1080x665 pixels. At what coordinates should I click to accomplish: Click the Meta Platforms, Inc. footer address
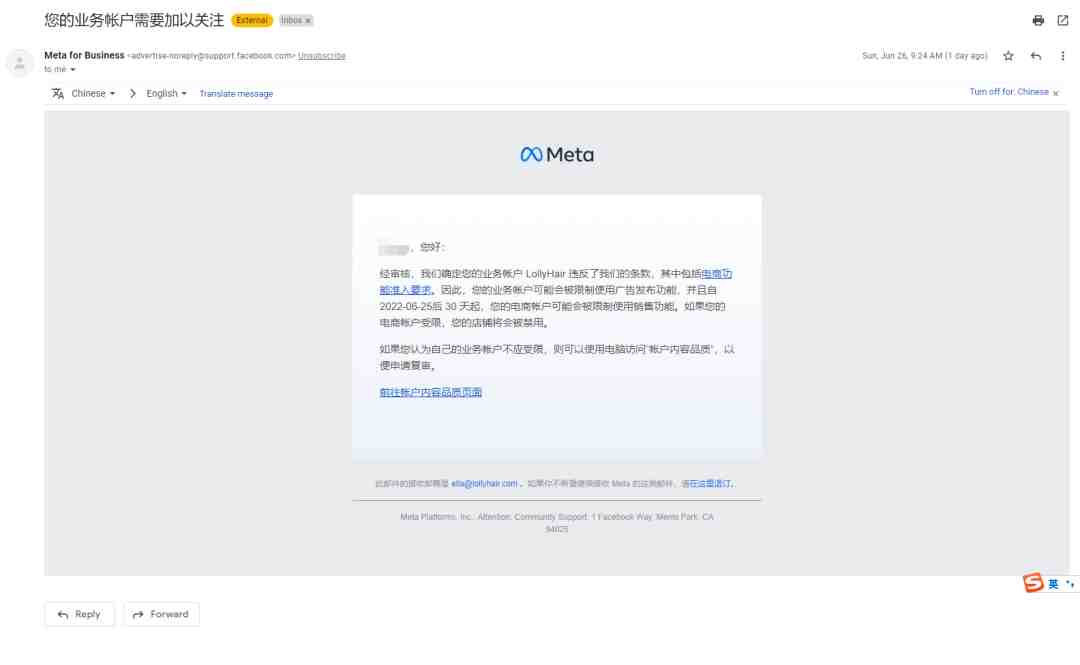pyautogui.click(x=557, y=523)
